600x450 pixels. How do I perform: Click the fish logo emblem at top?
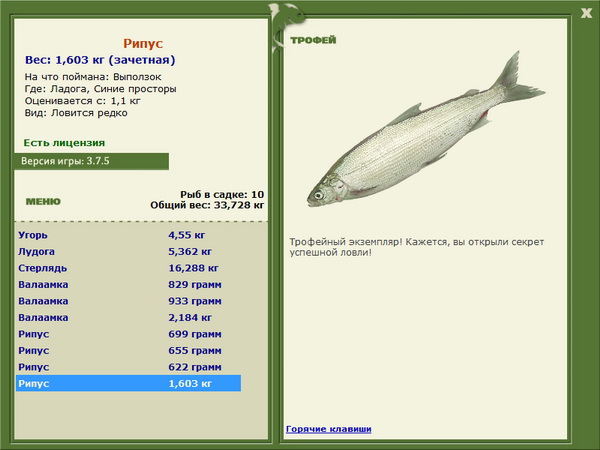[x=286, y=26]
